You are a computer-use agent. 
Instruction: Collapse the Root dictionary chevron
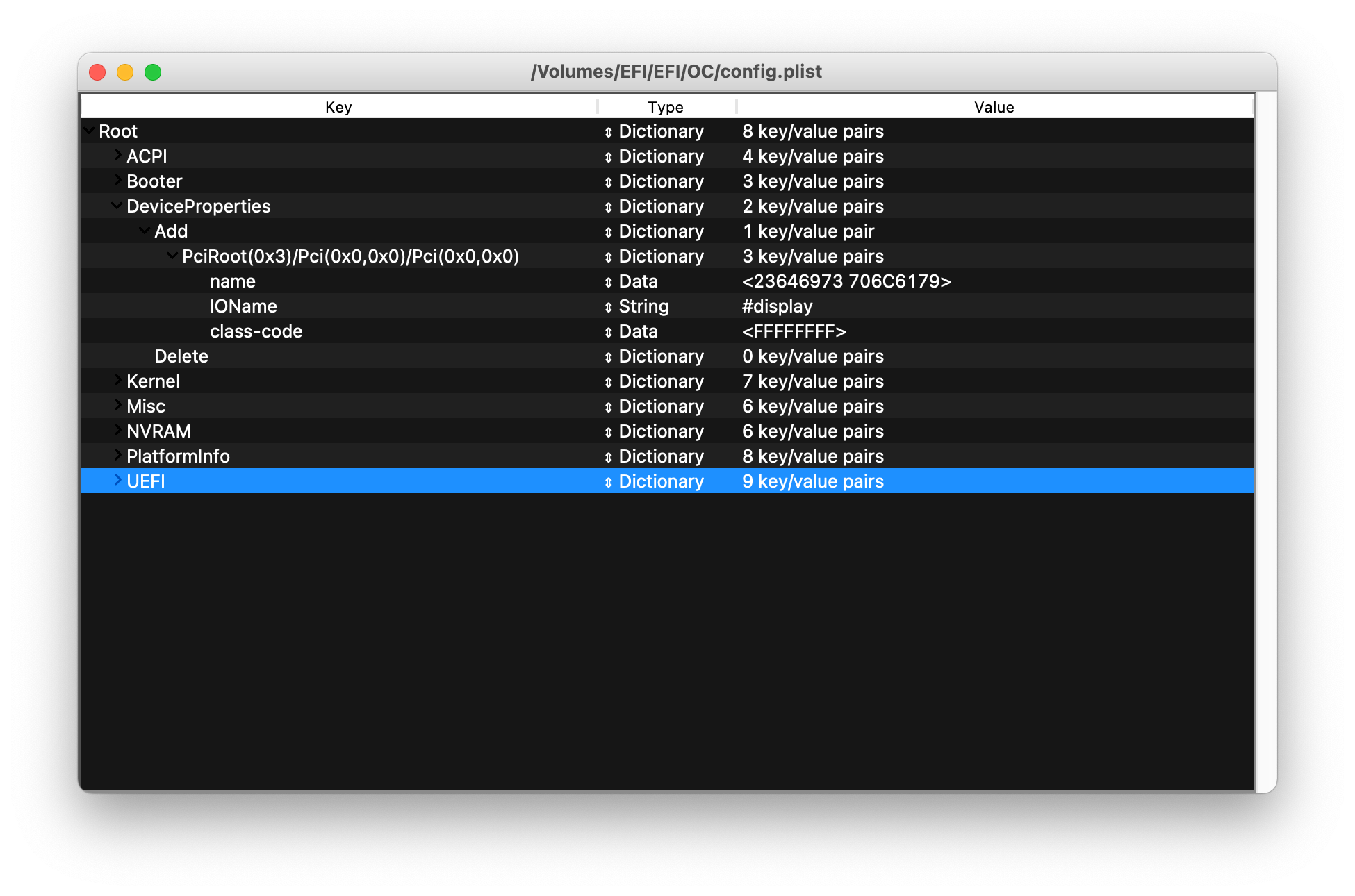point(89,131)
